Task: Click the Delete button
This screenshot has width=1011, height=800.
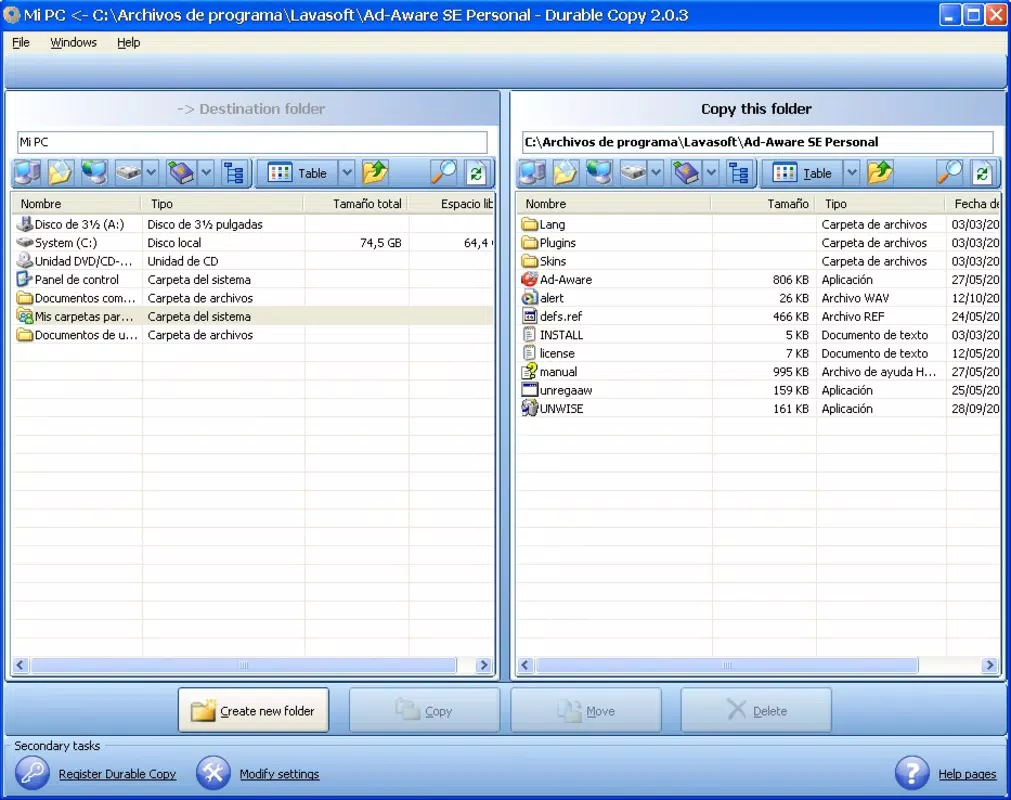Action: 756,710
